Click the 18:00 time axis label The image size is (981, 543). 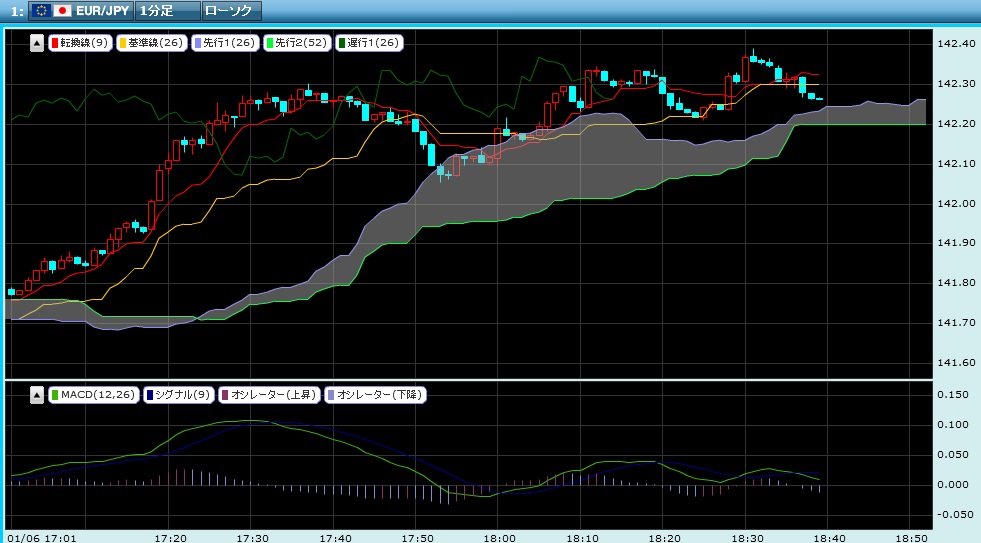pos(499,538)
